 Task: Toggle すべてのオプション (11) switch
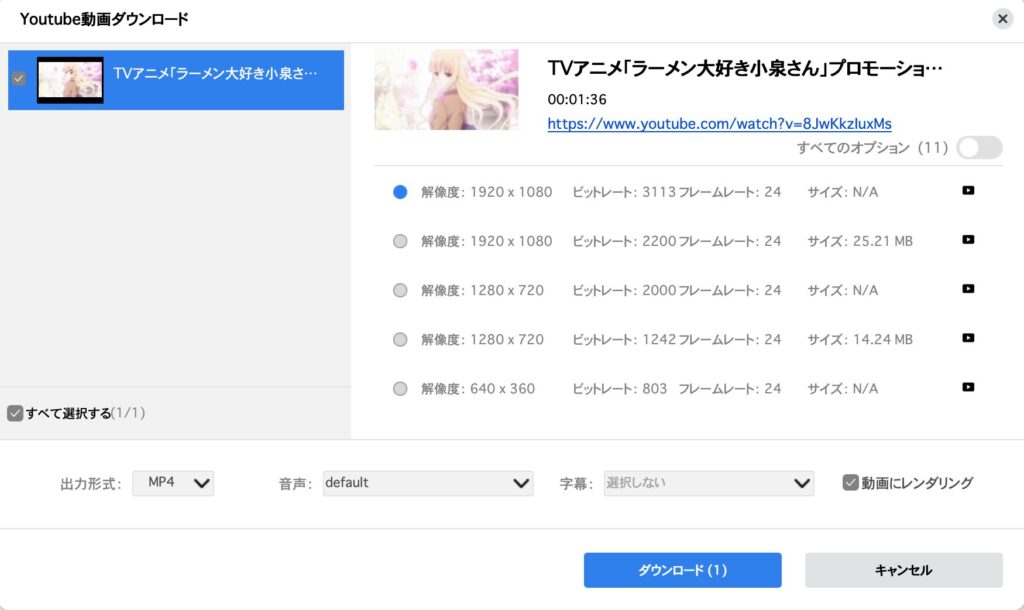point(979,148)
